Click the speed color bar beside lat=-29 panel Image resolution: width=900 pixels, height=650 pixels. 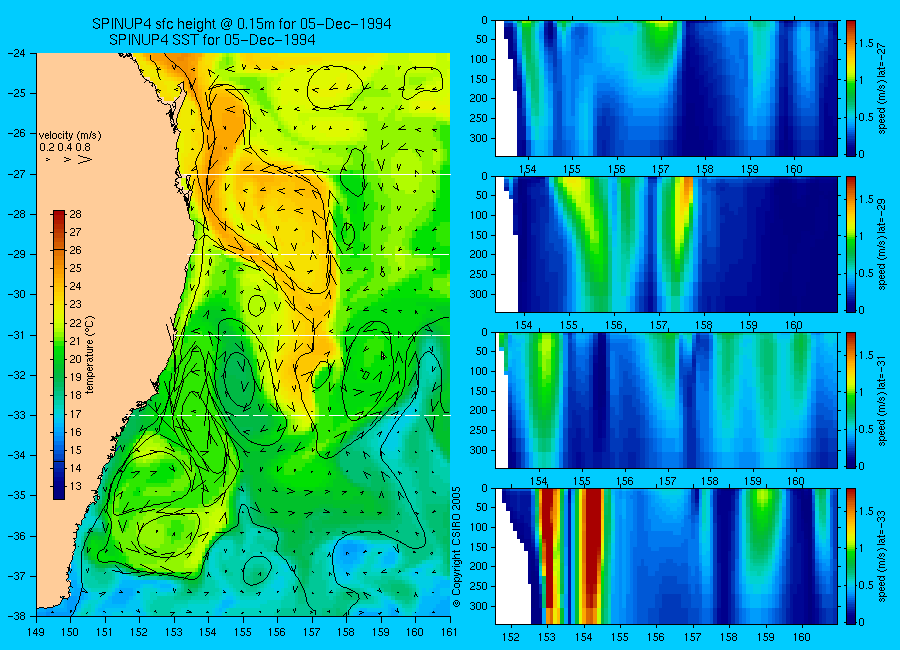point(851,244)
